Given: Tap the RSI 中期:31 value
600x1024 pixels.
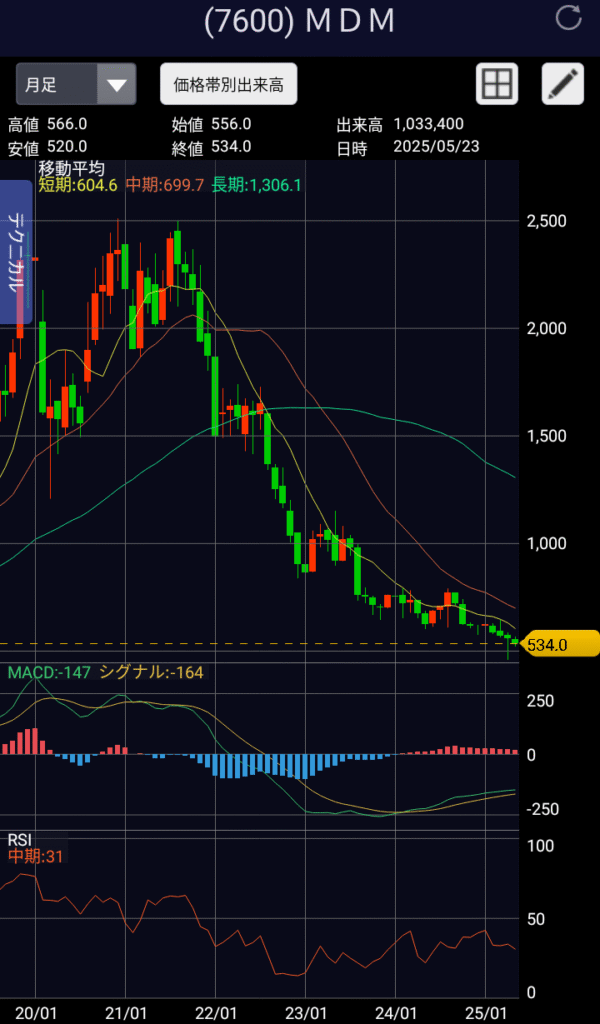Looking at the screenshot, I should tap(35, 856).
